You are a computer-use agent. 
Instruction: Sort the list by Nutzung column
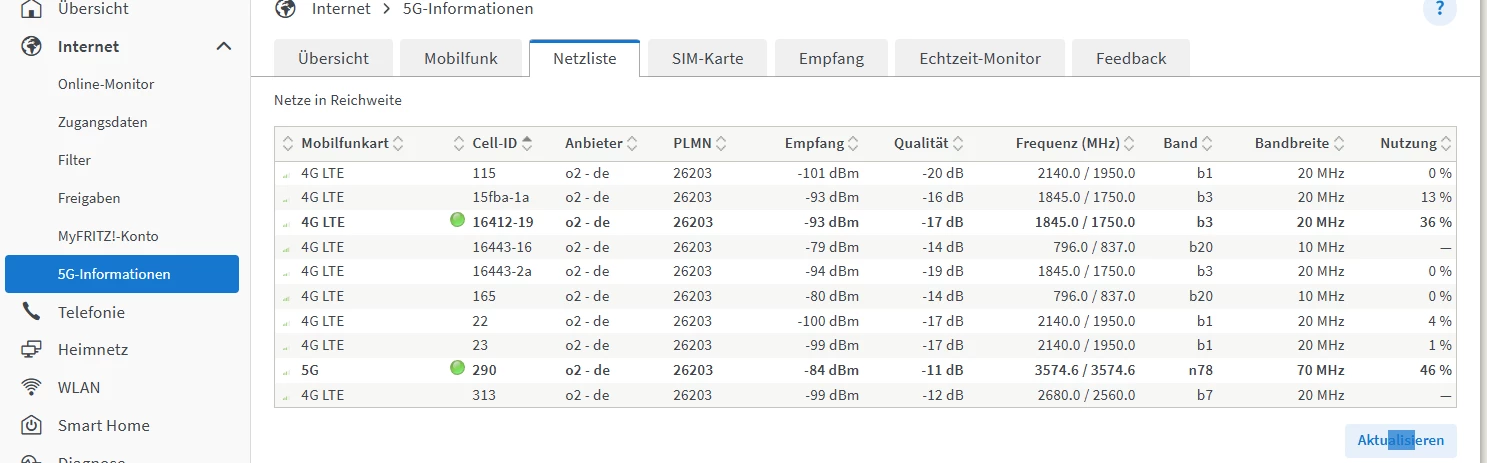click(1408, 143)
